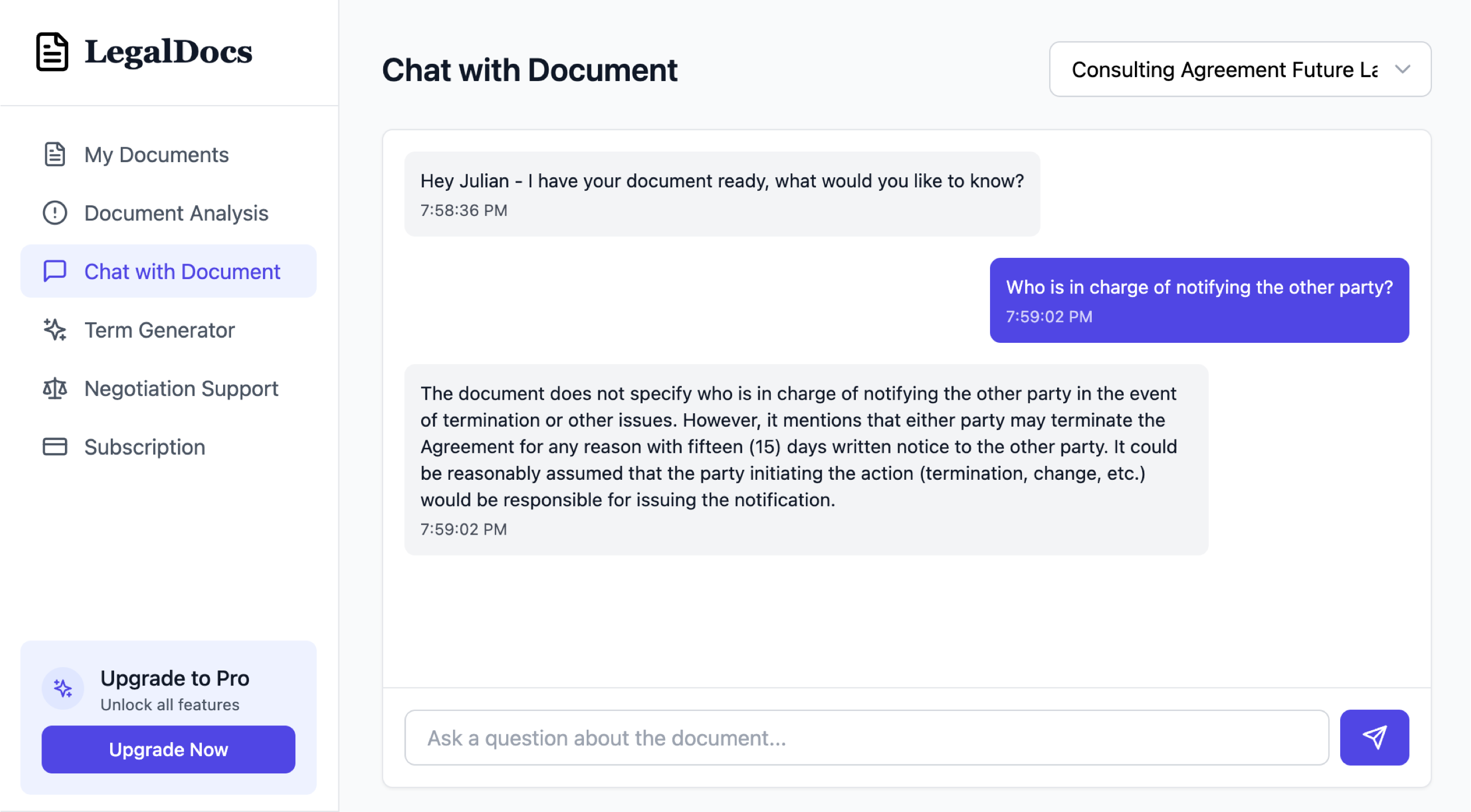Click the Upgrade to Pro sparkle icon
Screen dimensions: 1471x812
point(63,688)
